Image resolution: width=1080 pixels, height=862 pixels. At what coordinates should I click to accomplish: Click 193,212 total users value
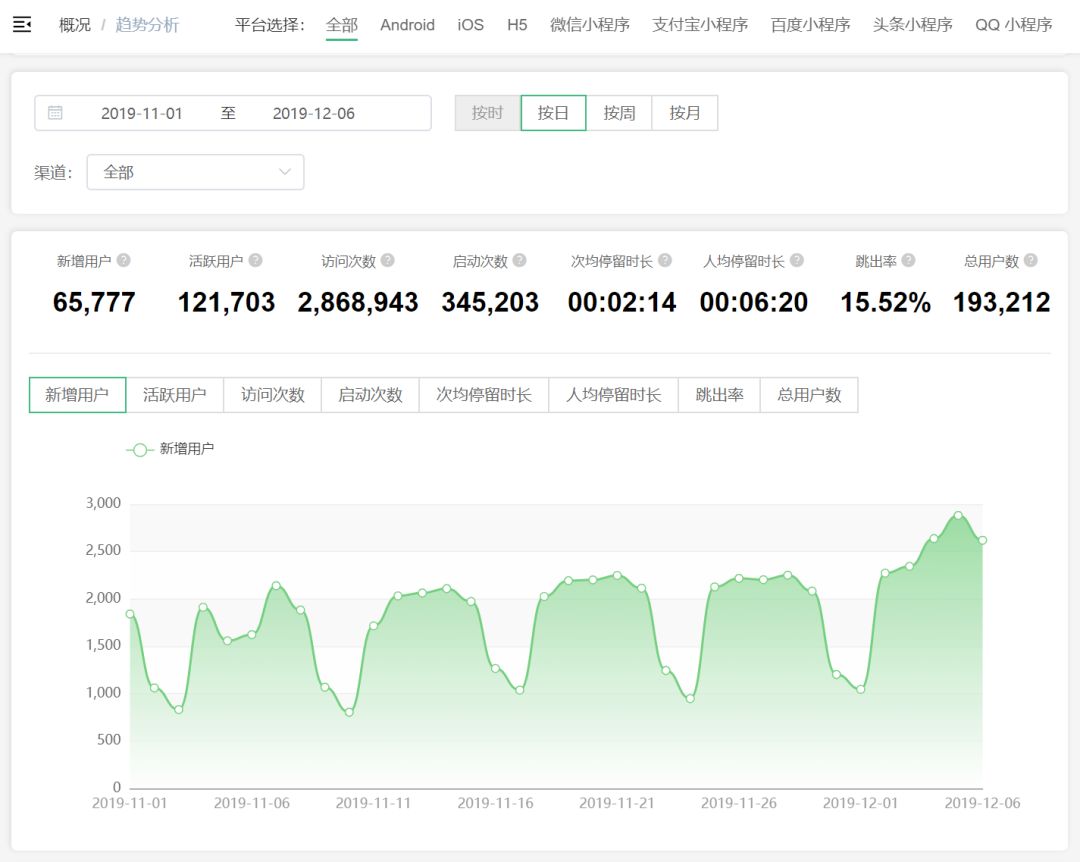tap(1001, 302)
